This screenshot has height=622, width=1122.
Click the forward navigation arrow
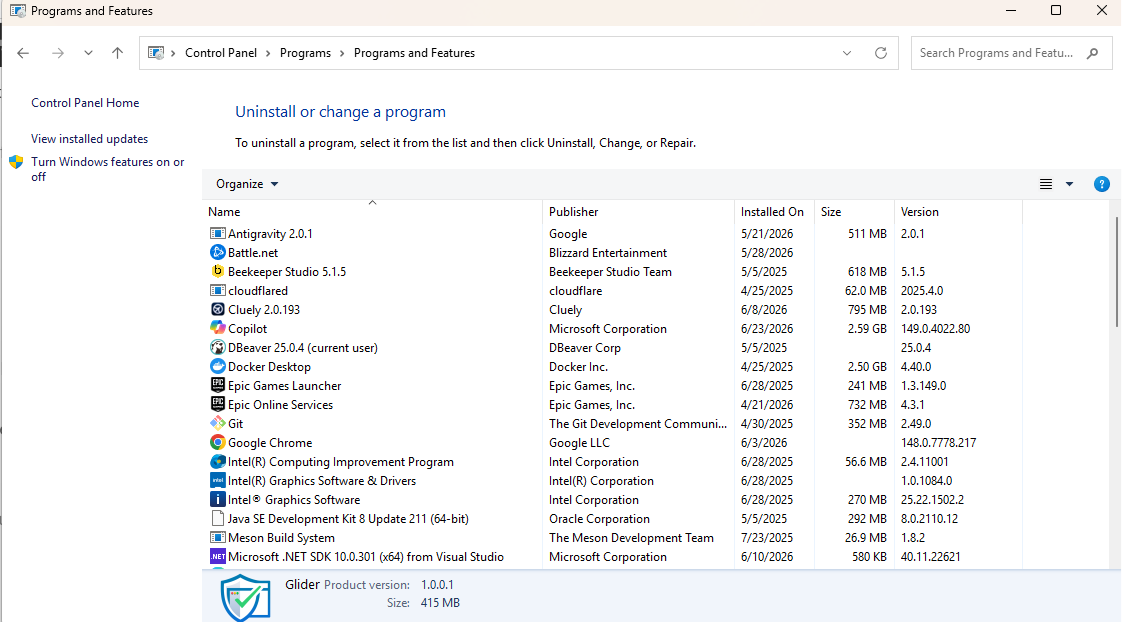tap(58, 53)
